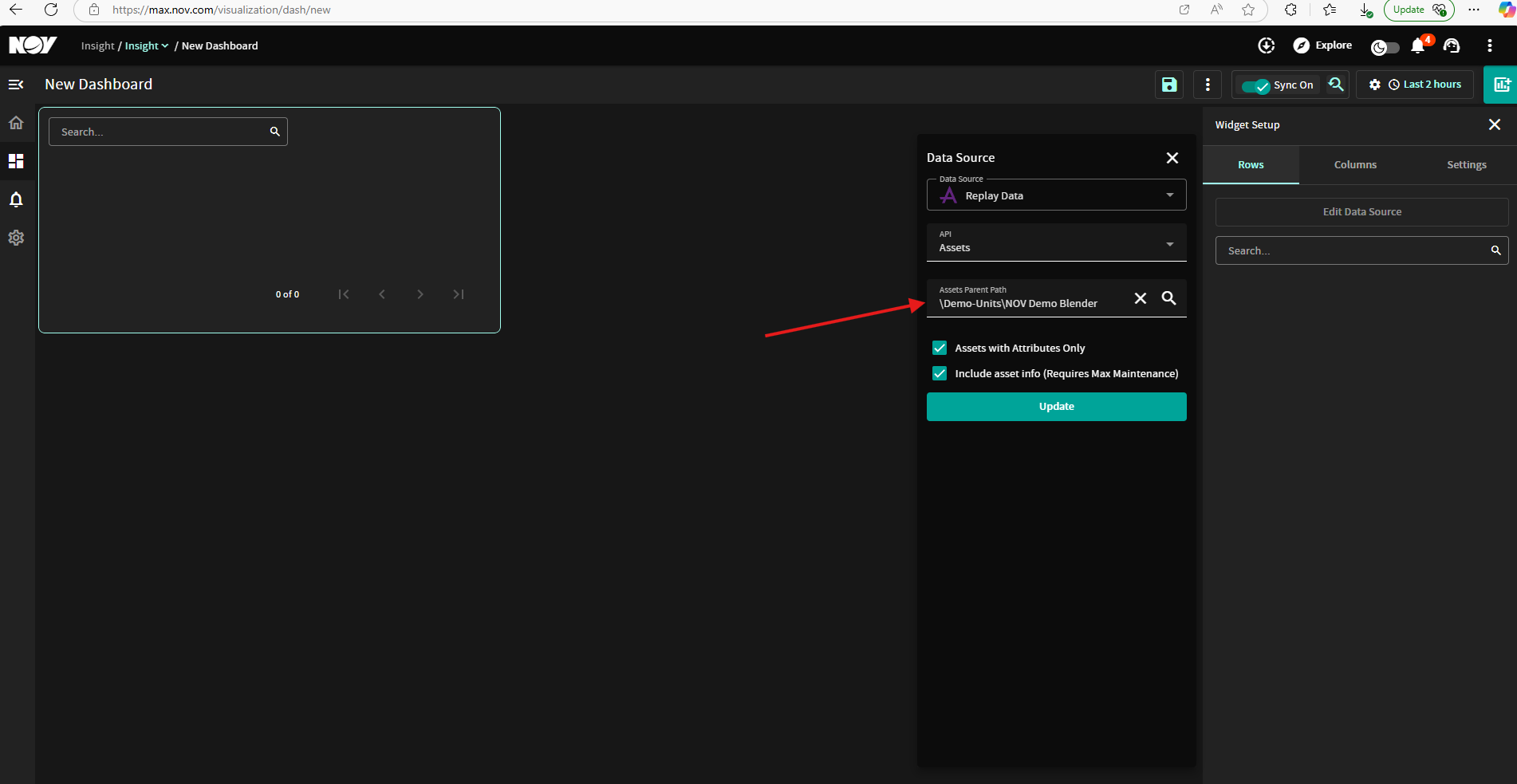Collapse the left sidebar menu icon
The height and width of the screenshot is (784, 1517).
coord(16,85)
